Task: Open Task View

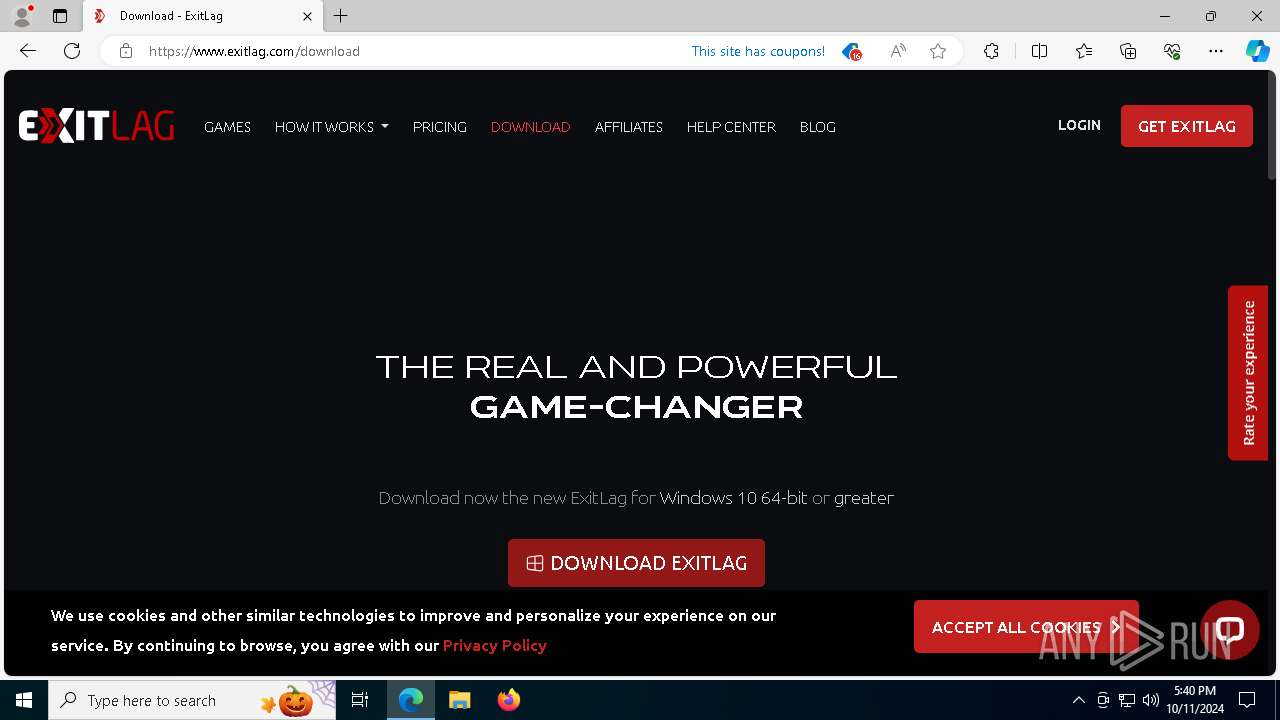Action: coord(360,700)
